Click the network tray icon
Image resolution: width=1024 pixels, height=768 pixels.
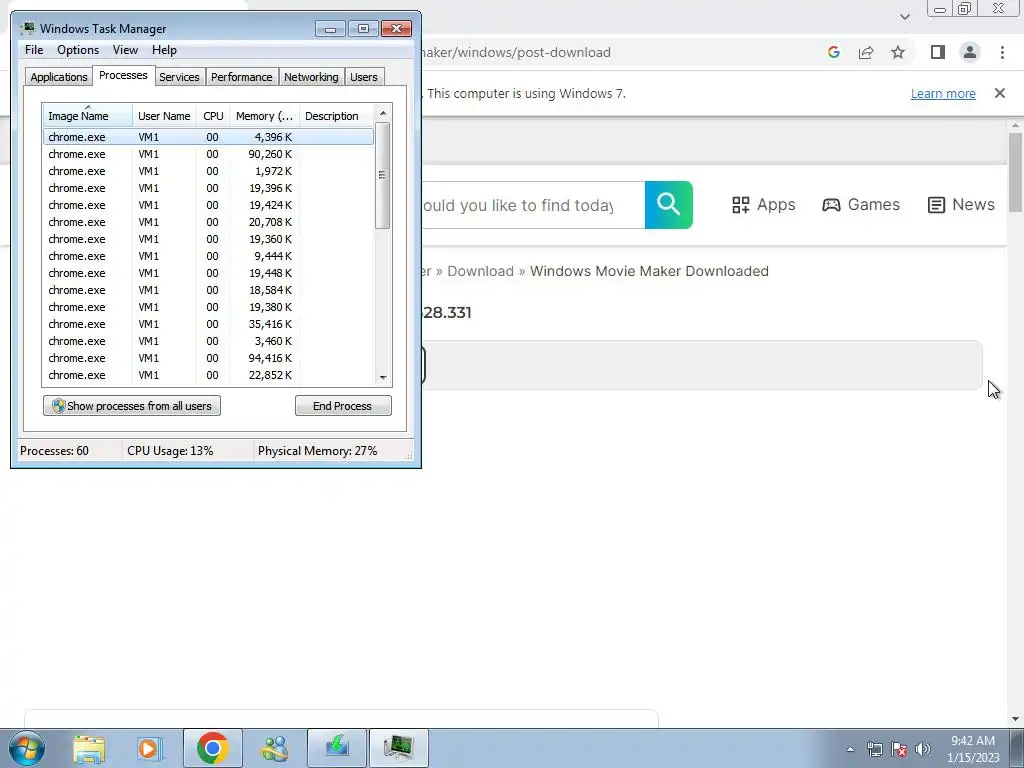[x=874, y=749]
